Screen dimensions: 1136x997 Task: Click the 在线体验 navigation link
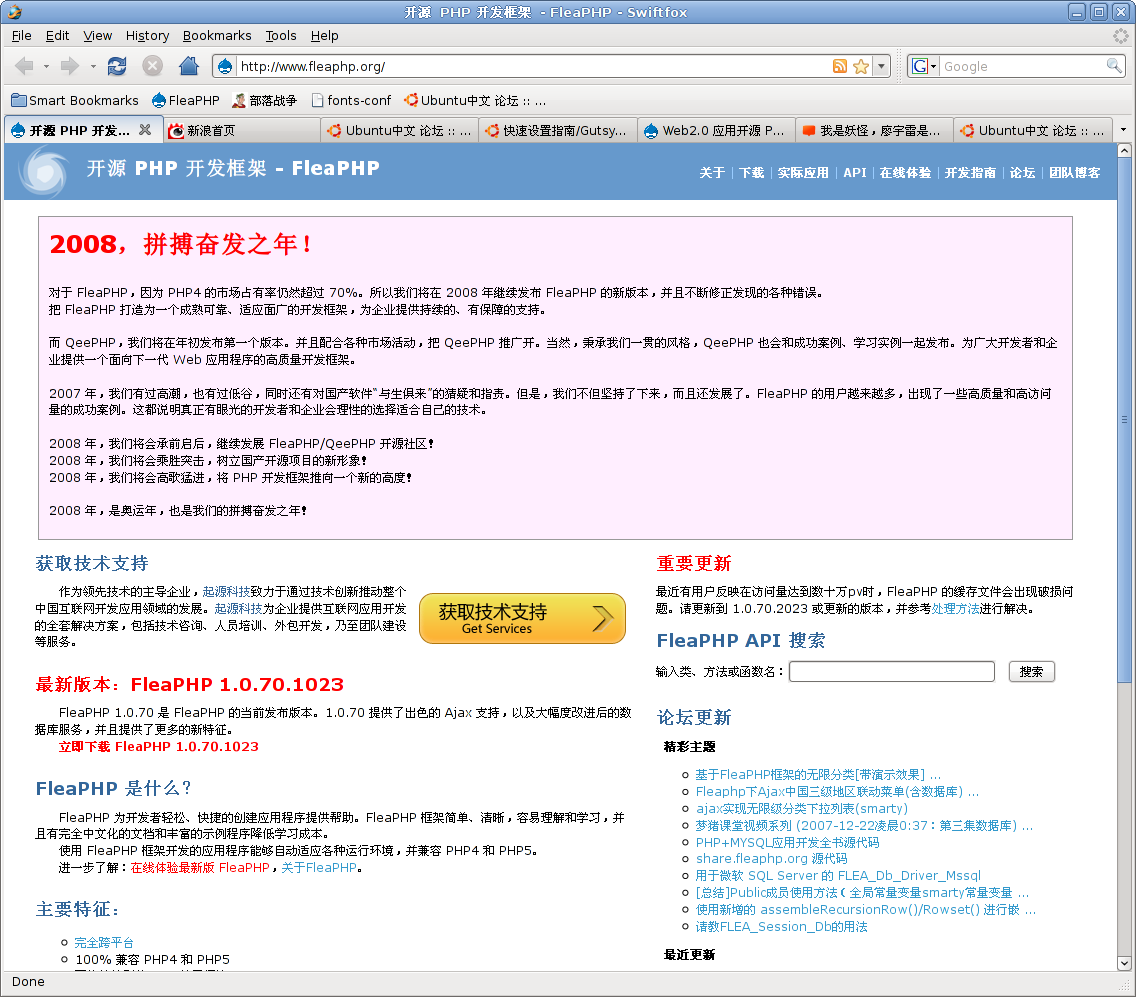(905, 172)
